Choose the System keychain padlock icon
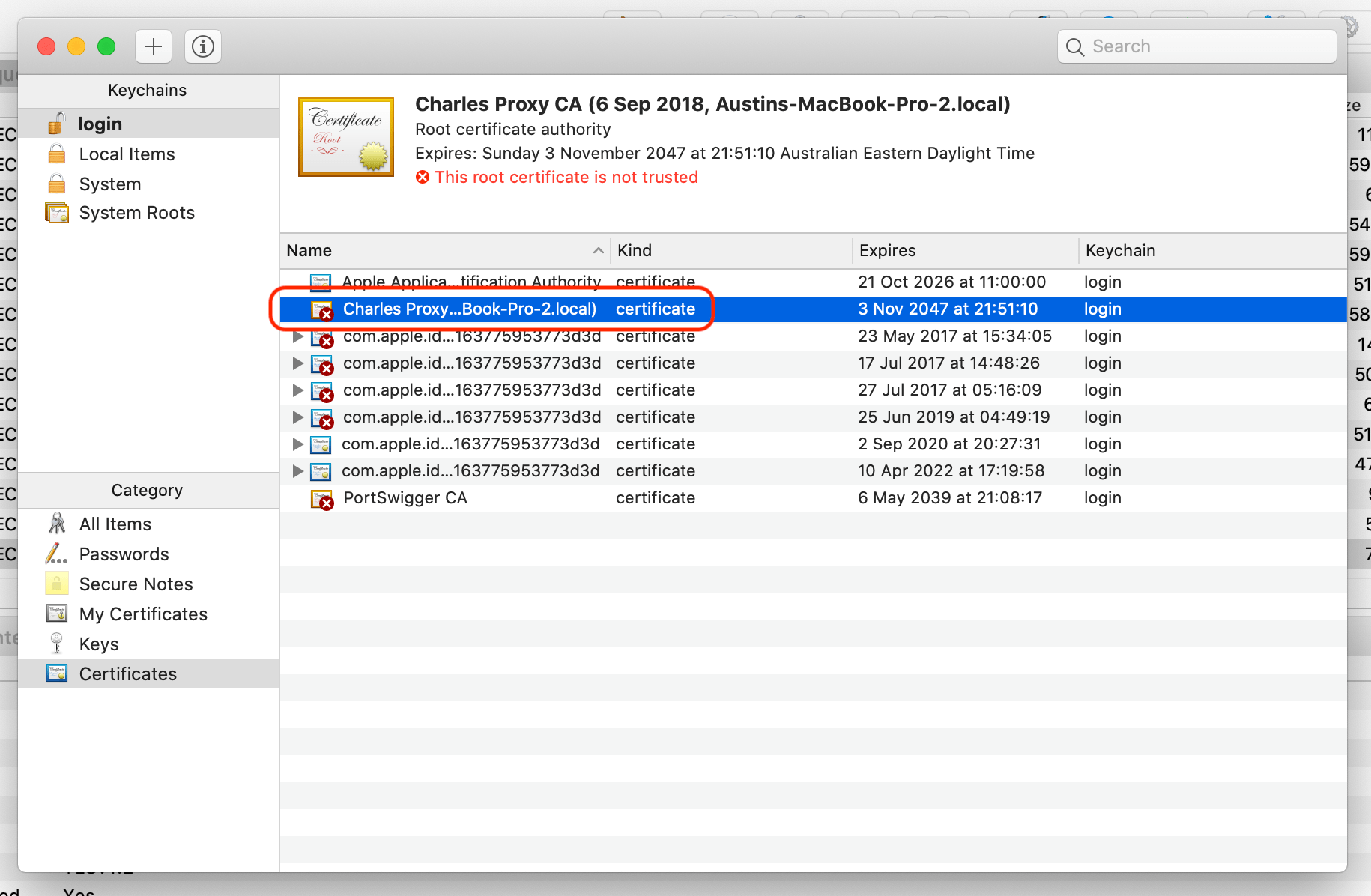1371x896 pixels. coord(57,184)
